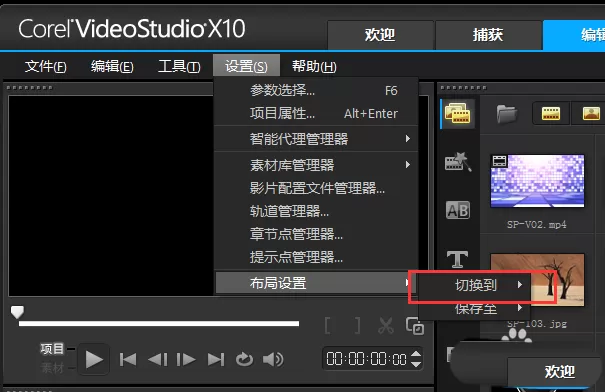
Task: Switch to the 捕获 step tab
Action: click(488, 35)
